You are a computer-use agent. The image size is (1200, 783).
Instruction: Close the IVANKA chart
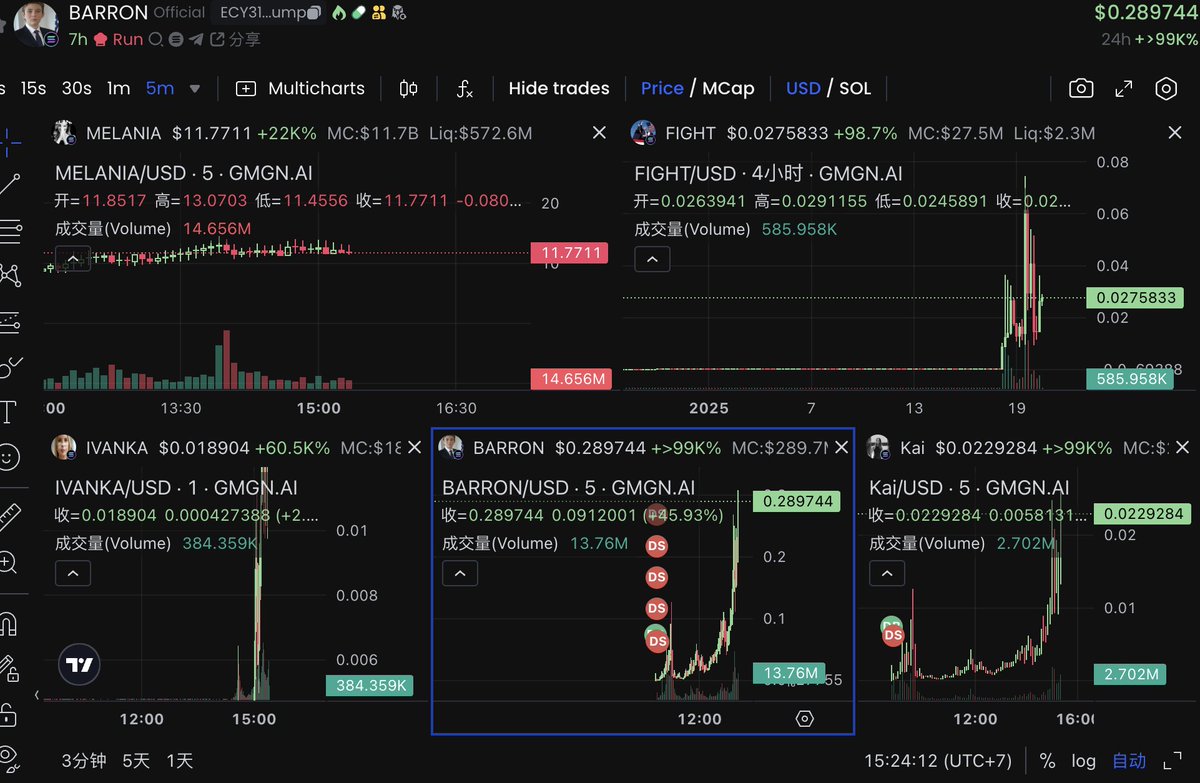tap(413, 448)
